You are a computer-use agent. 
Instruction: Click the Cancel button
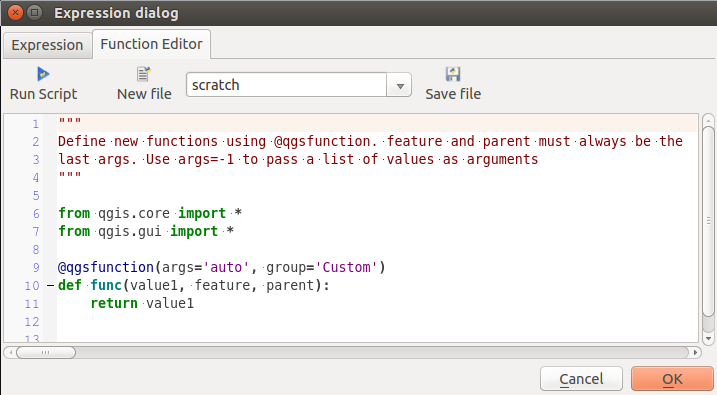(x=581, y=379)
